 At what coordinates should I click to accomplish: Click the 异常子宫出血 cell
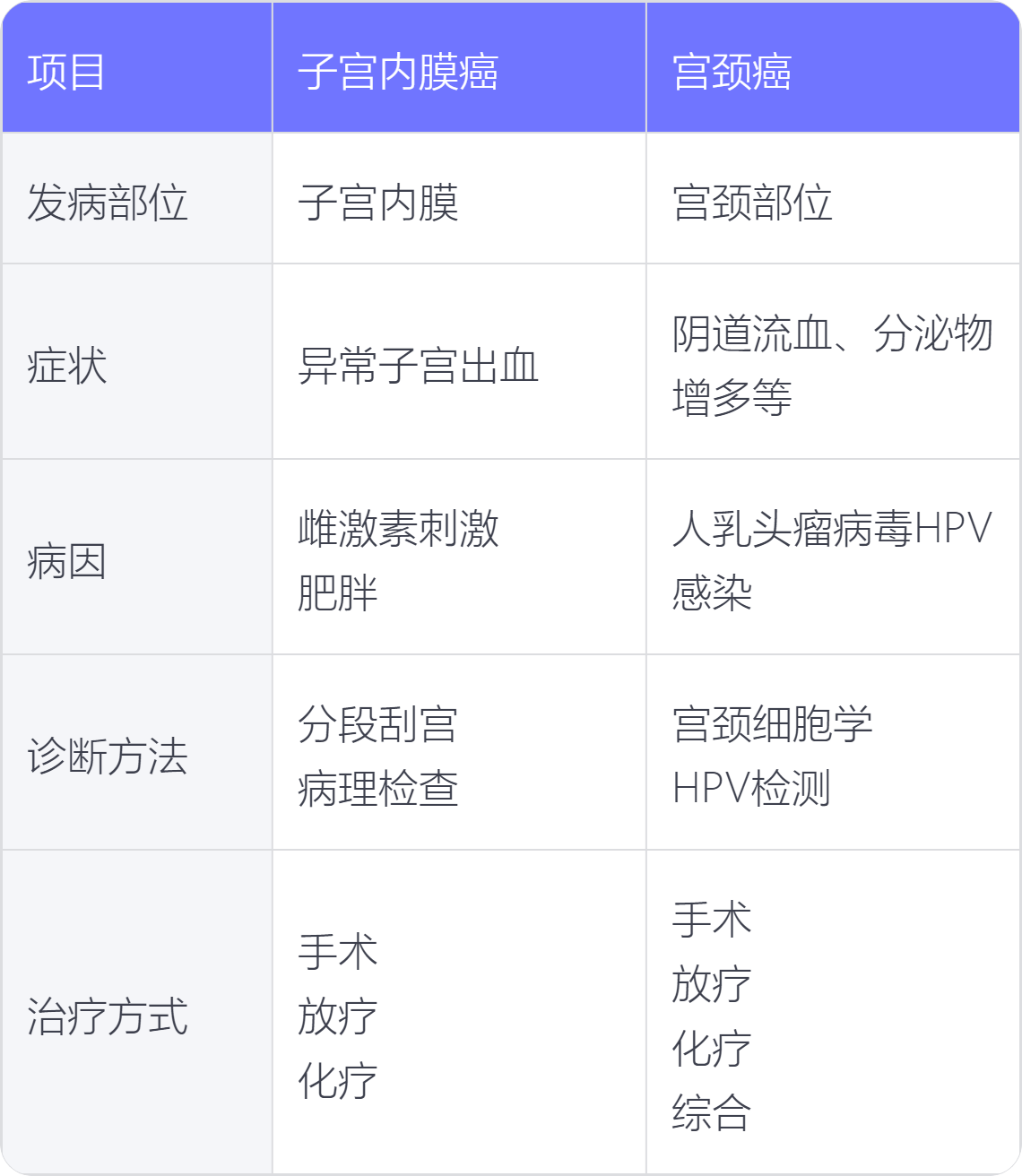[459, 362]
